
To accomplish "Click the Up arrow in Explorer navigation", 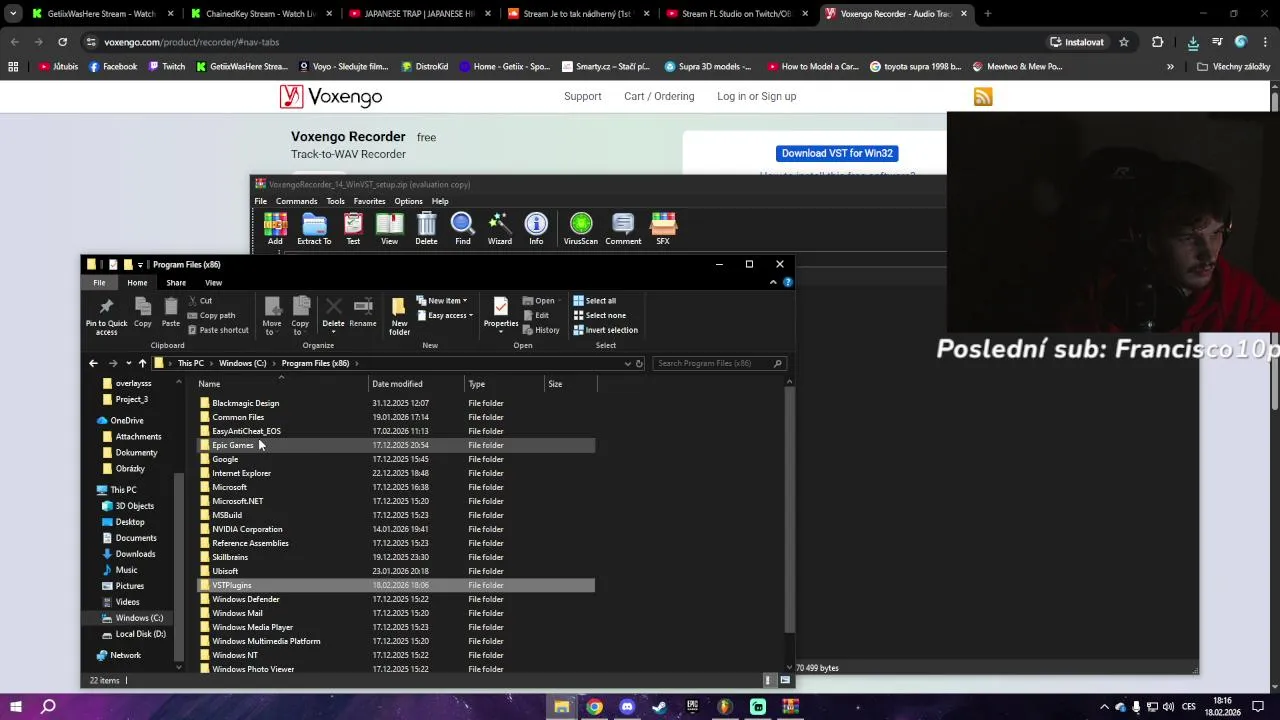I will coord(142,363).
